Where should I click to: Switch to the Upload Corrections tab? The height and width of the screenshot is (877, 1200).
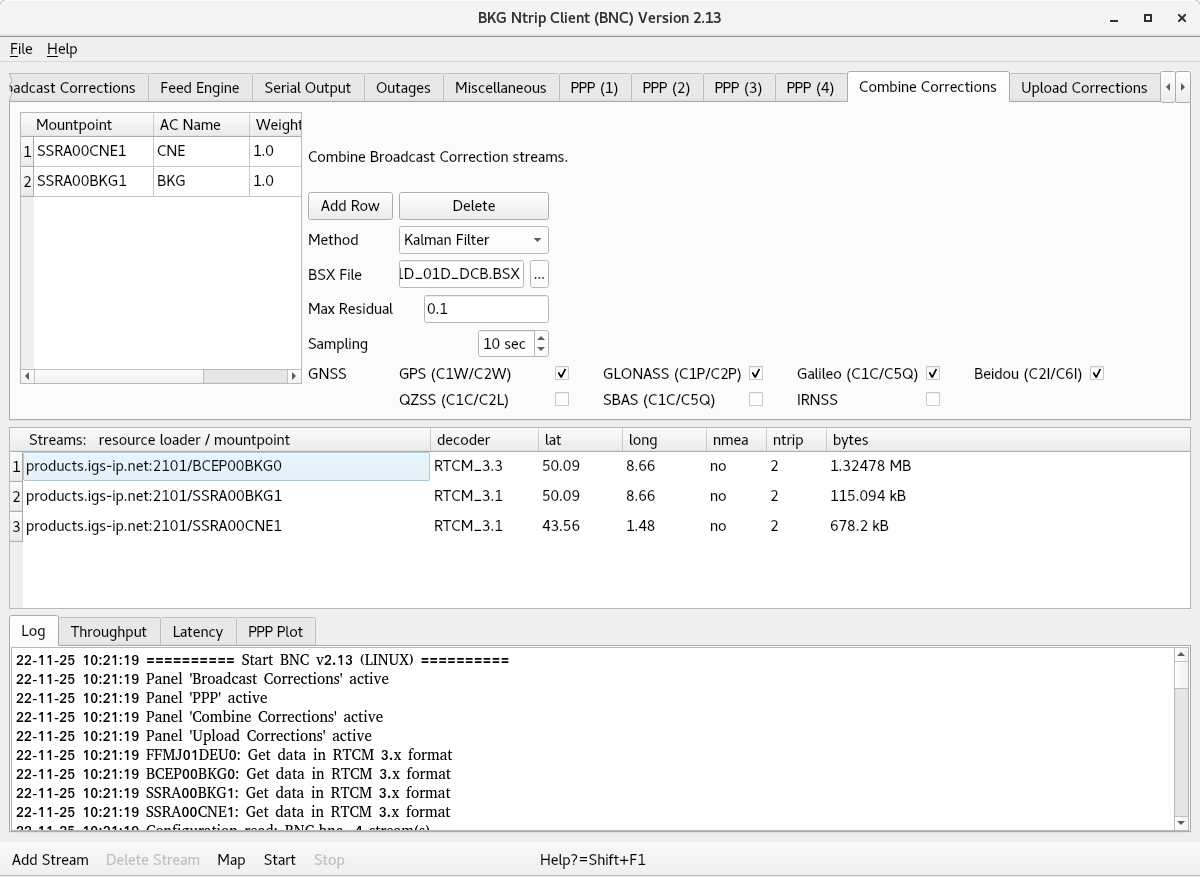click(x=1084, y=88)
